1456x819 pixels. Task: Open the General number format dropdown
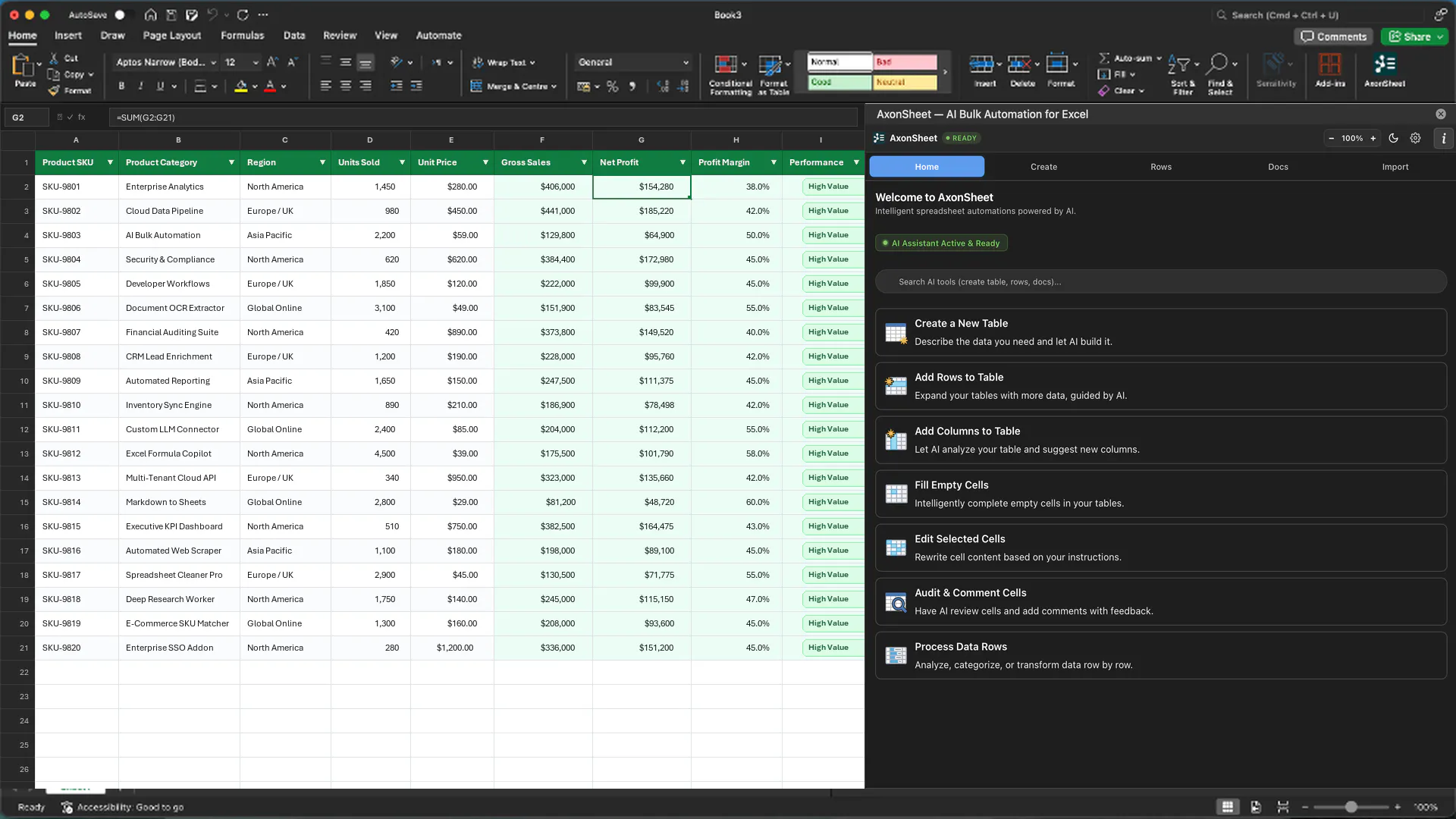(686, 63)
